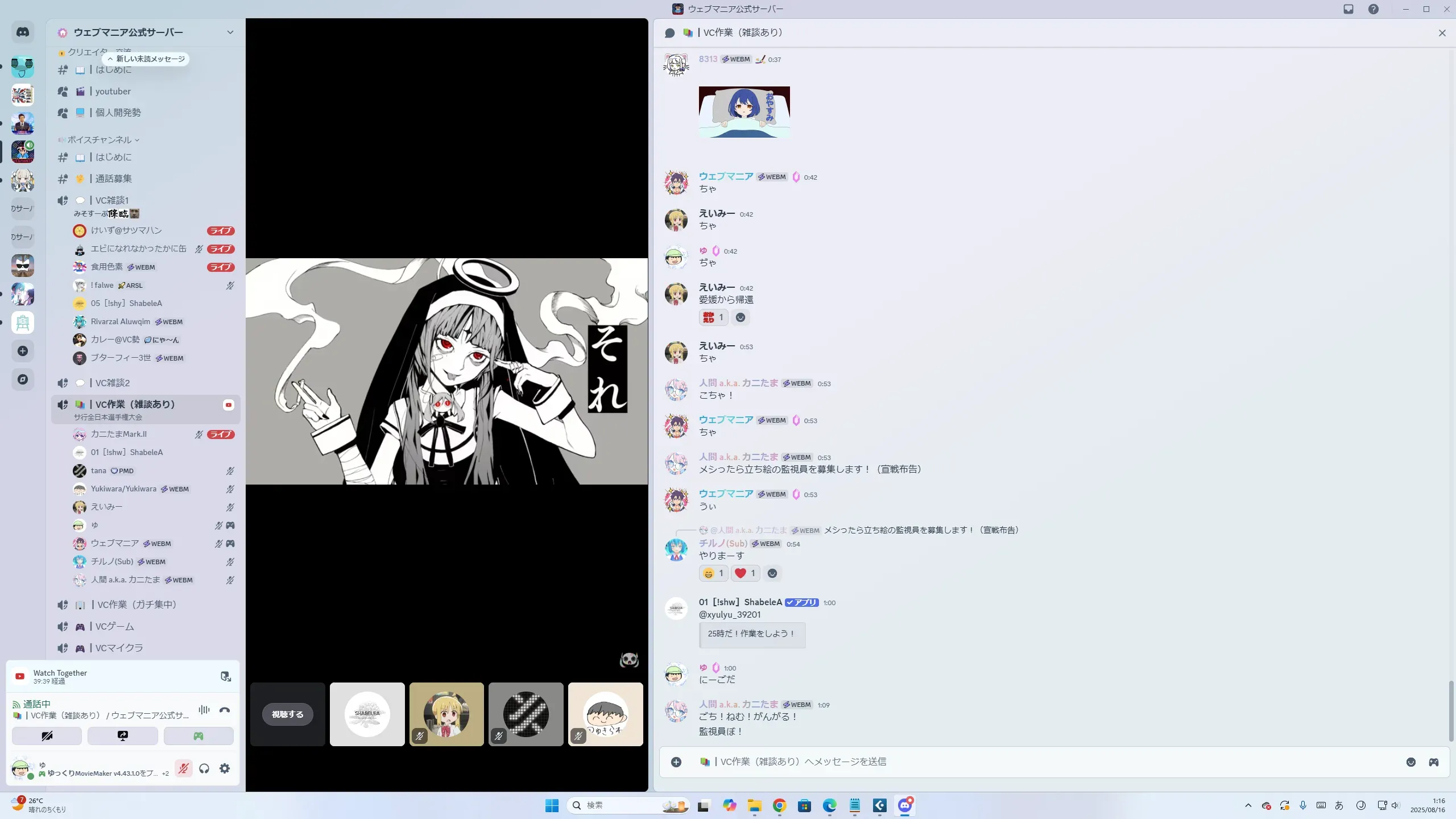Open the Discover servers compass icon
The image size is (1456, 819).
click(23, 379)
